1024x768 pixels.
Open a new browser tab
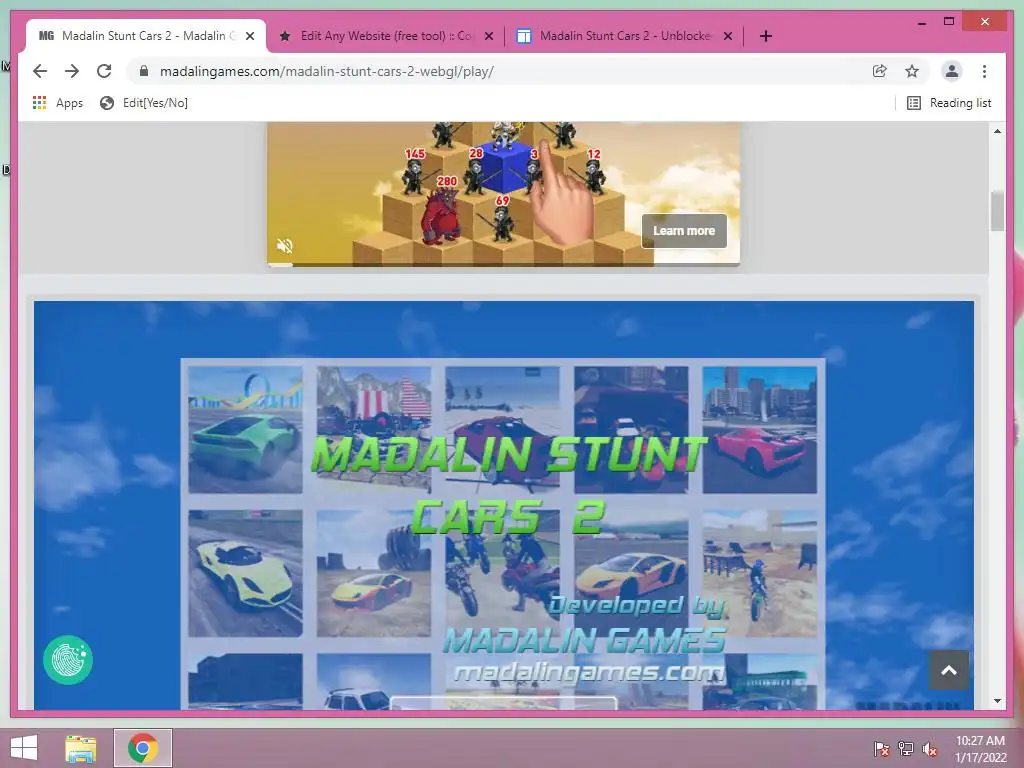pos(766,36)
